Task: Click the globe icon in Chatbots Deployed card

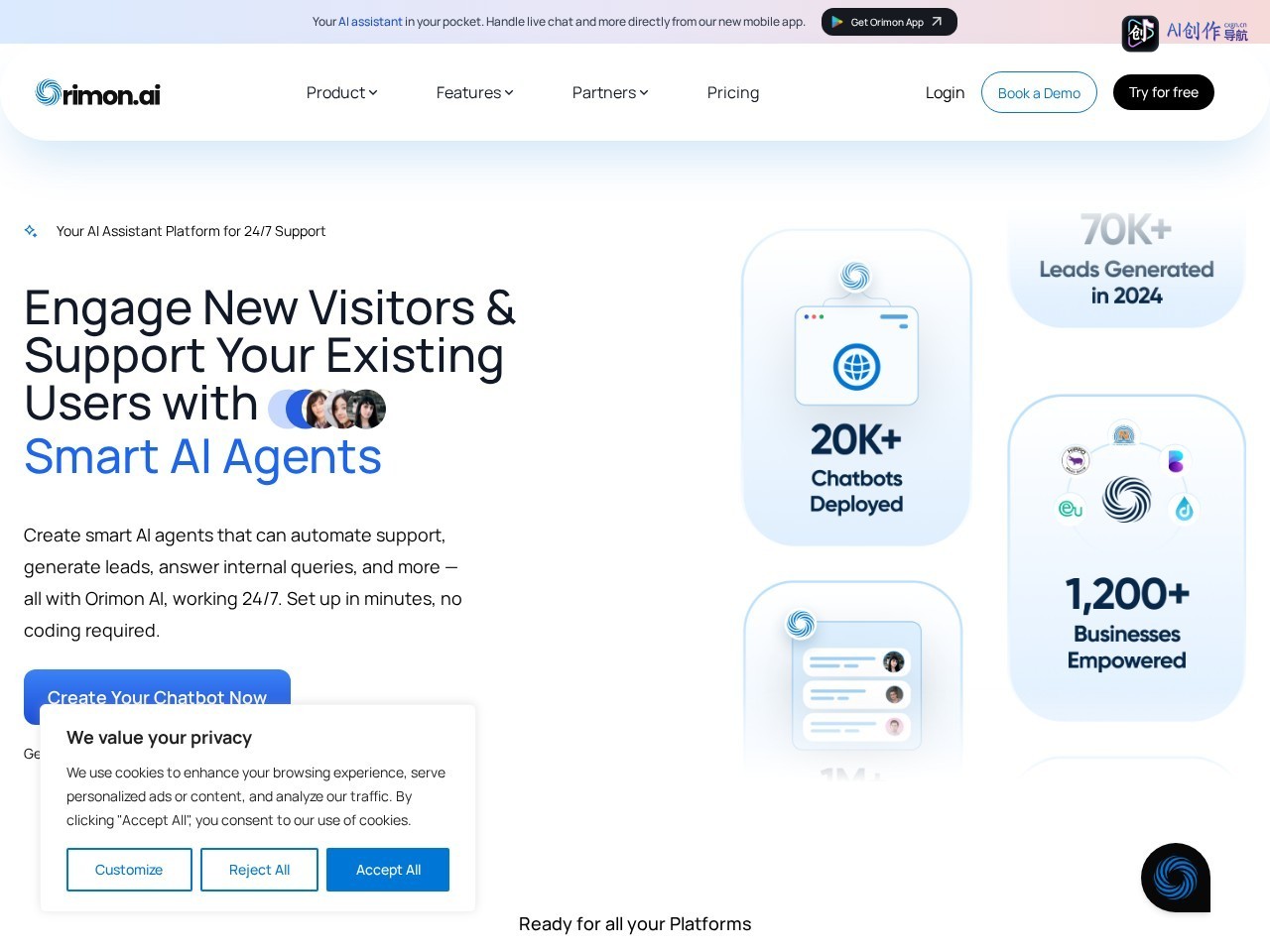Action: pyautogui.click(x=856, y=367)
